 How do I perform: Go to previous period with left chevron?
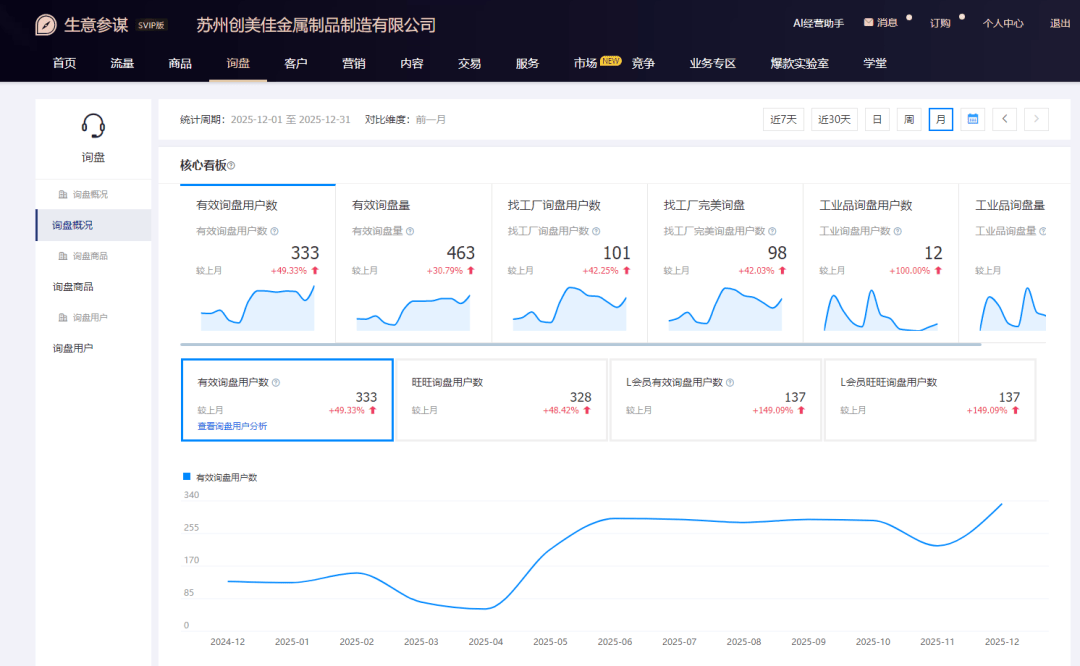pyautogui.click(x=1004, y=119)
